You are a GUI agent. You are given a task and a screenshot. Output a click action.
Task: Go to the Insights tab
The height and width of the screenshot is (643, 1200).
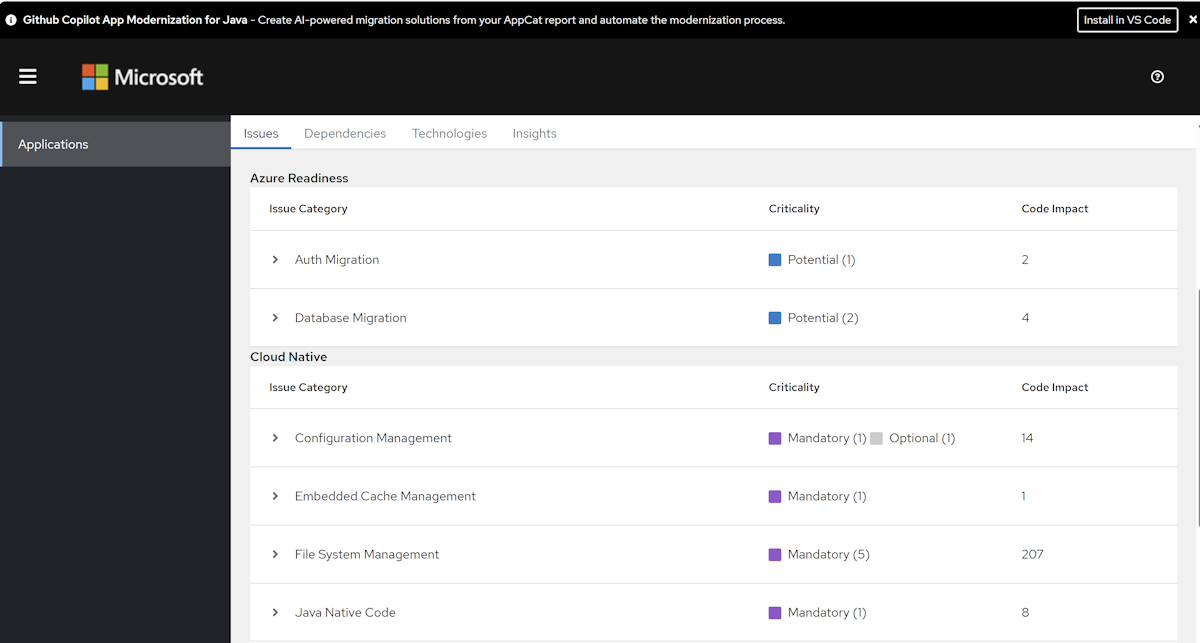coord(534,133)
